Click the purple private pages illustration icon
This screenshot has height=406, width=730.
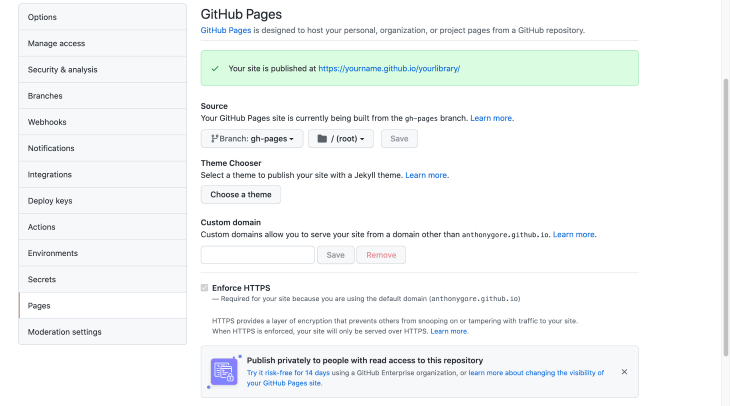click(x=224, y=372)
